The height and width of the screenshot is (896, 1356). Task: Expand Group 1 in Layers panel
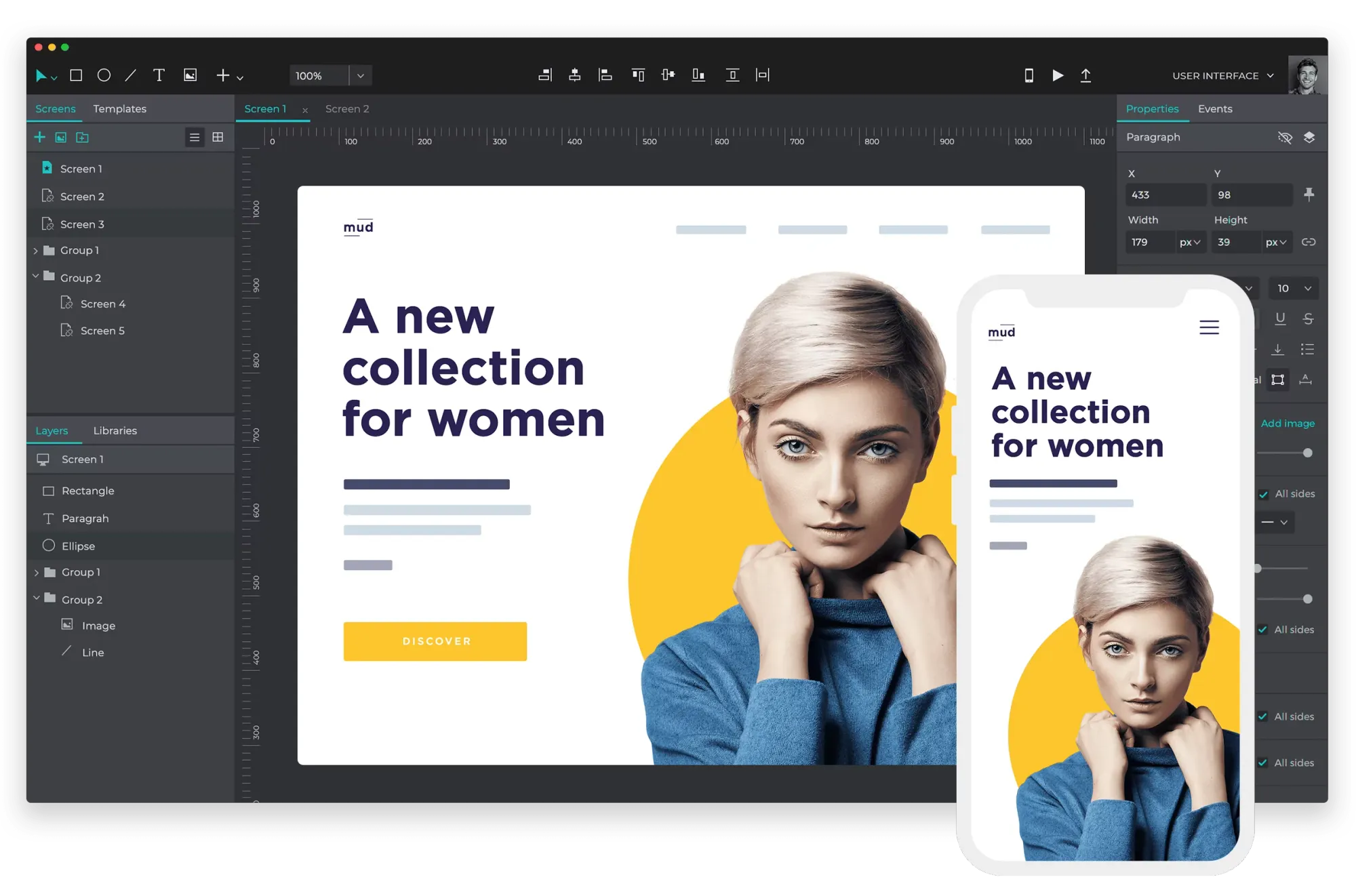tap(37, 573)
